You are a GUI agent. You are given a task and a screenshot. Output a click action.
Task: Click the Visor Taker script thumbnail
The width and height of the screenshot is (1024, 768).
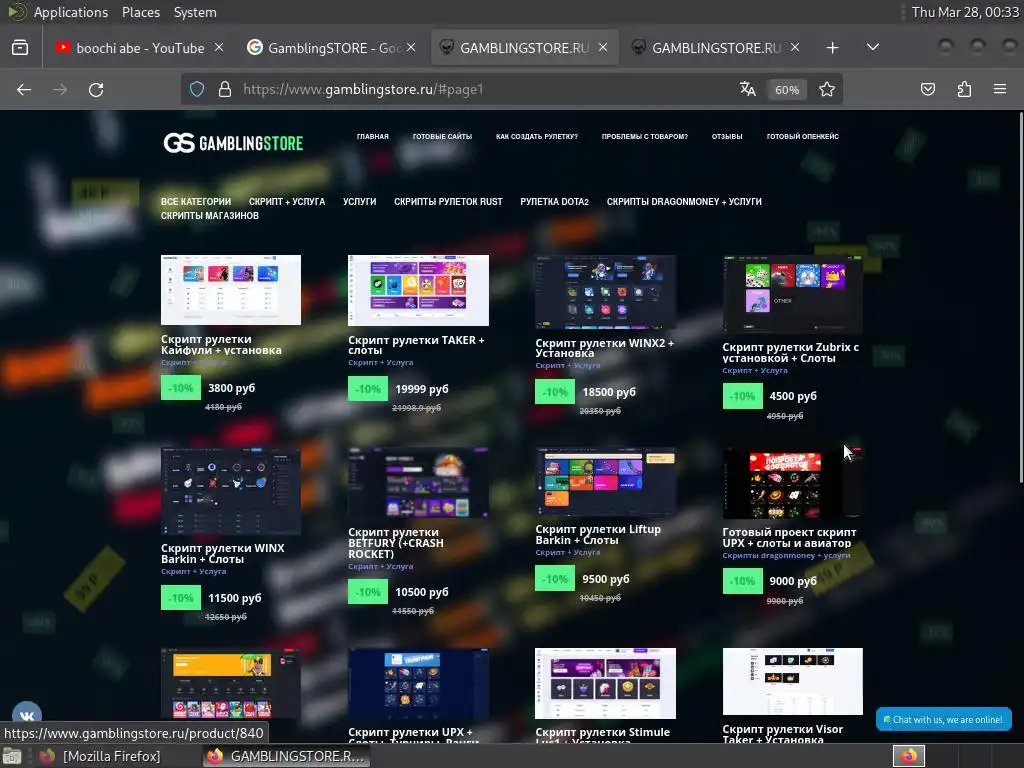point(792,681)
